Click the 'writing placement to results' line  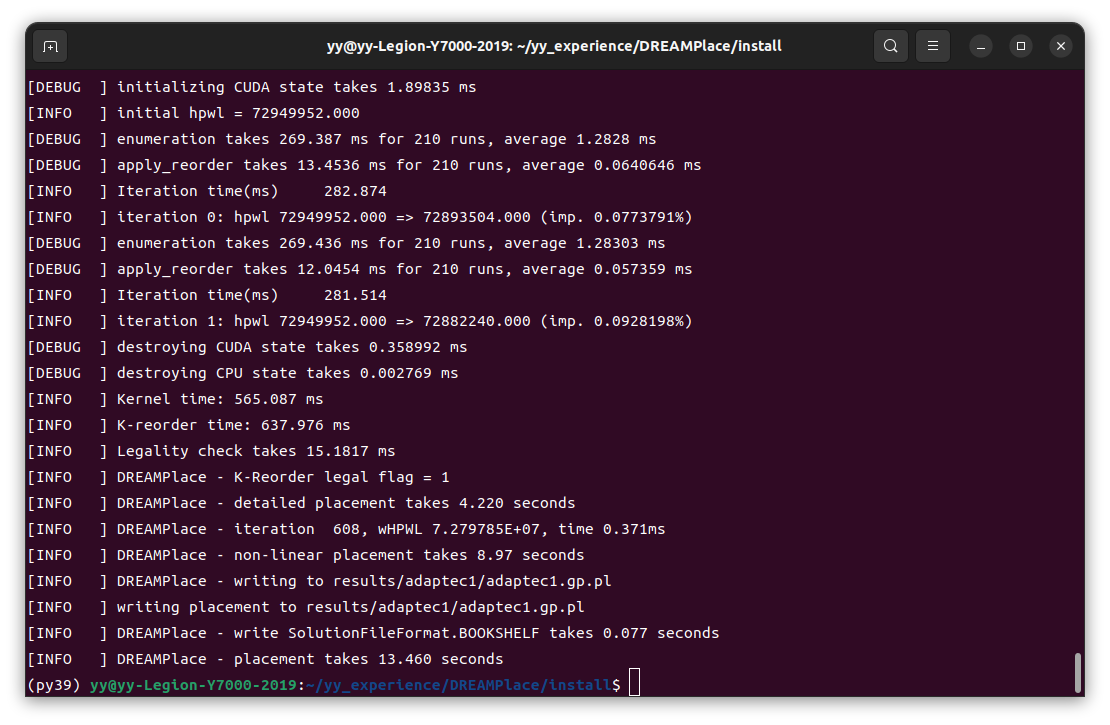click(x=305, y=607)
